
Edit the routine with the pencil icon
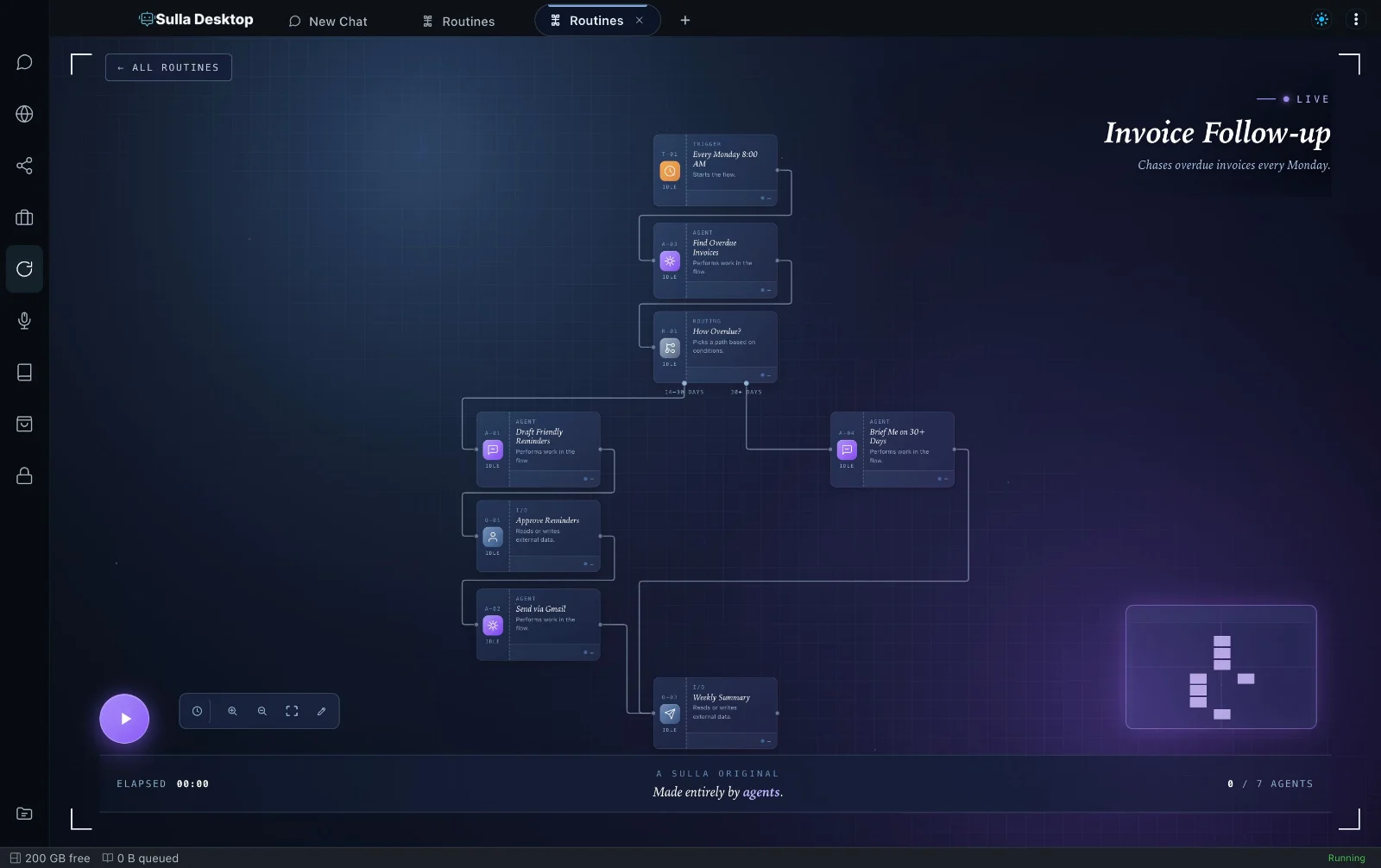tap(321, 711)
